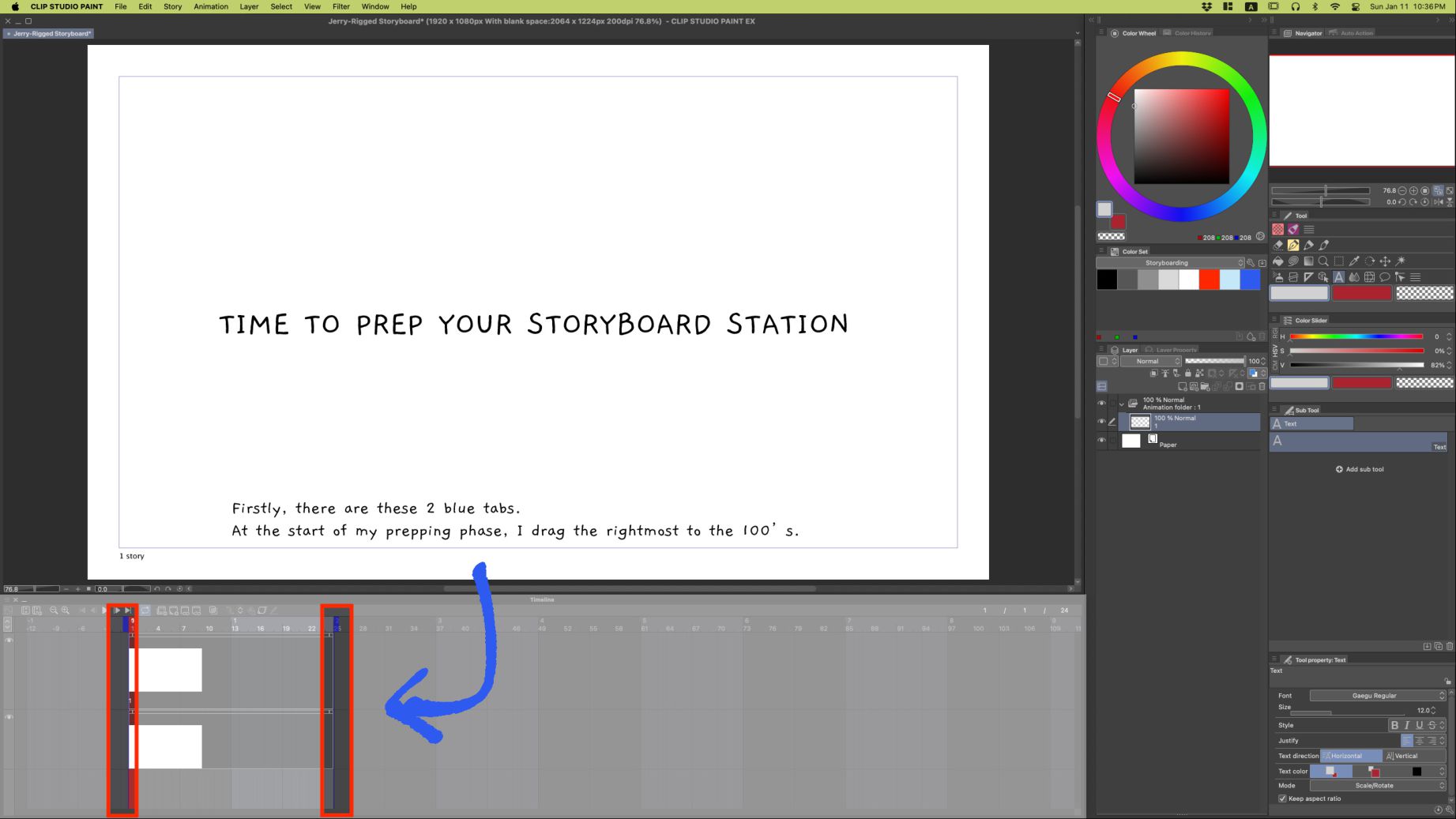Viewport: 1456px width, 819px height.
Task: Toggle Bold text style
Action: tap(1394, 725)
